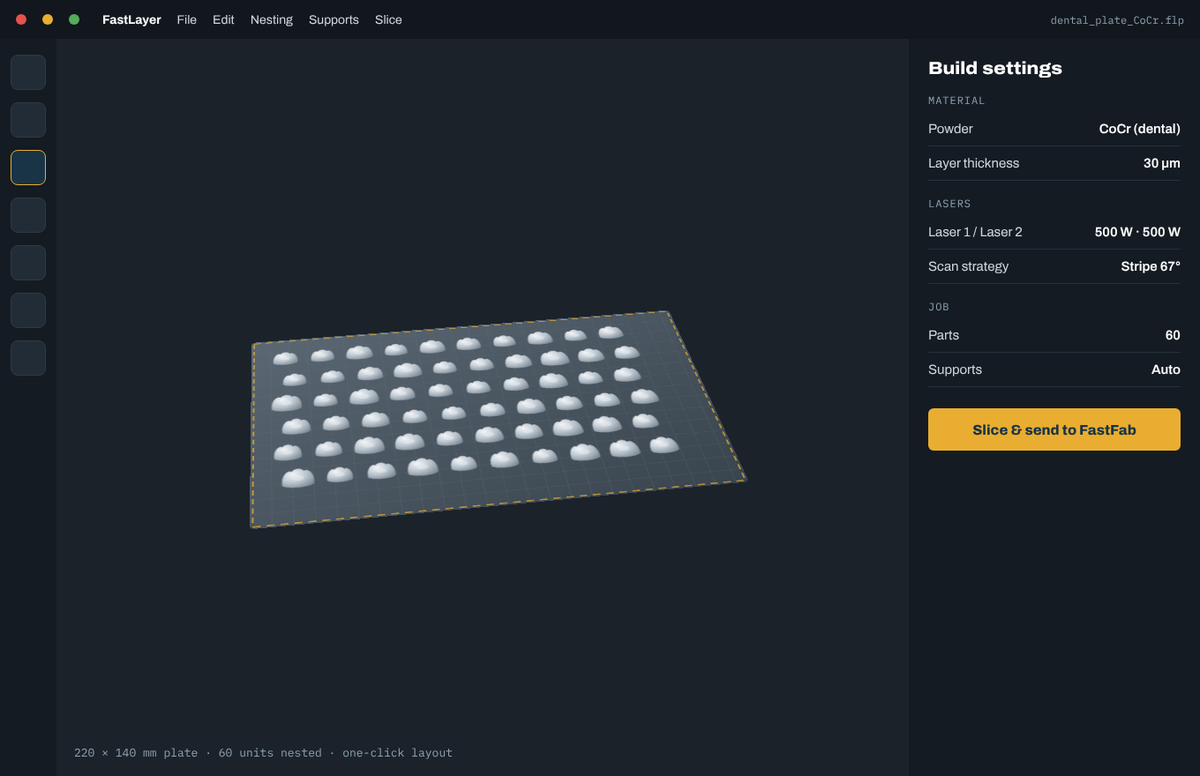1200x776 pixels.
Task: Select the bottommost sidebar tool button
Action: pos(28,358)
